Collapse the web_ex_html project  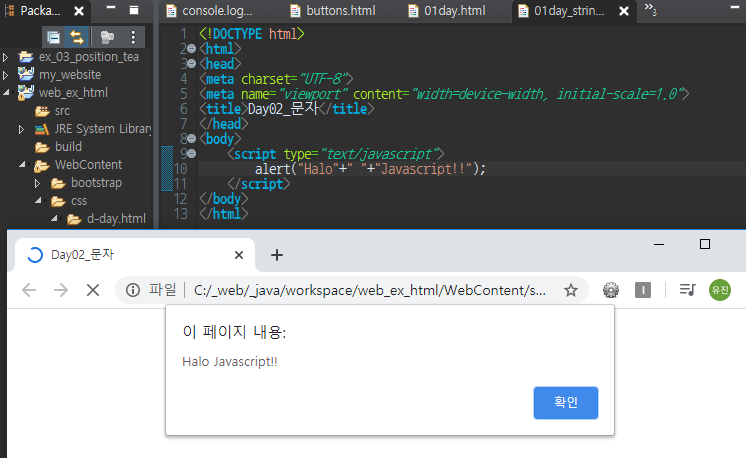pyautogui.click(x=6, y=93)
